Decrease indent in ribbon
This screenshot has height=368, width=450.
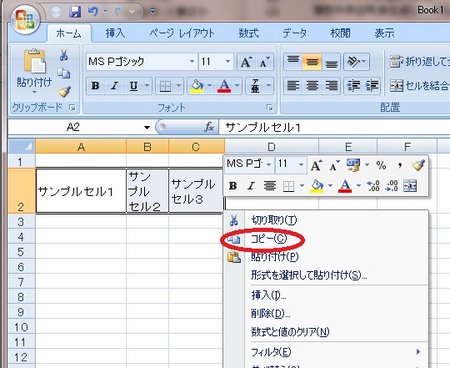(x=353, y=86)
